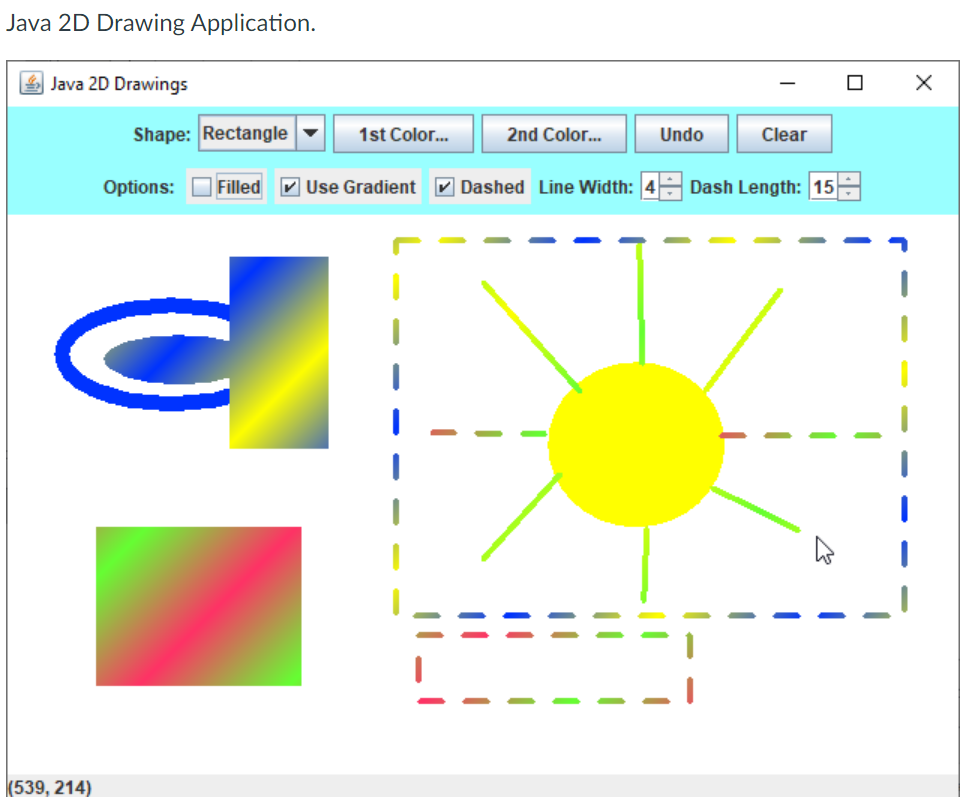Open the 2nd Color picker
This screenshot has width=960, height=797.
tap(554, 133)
